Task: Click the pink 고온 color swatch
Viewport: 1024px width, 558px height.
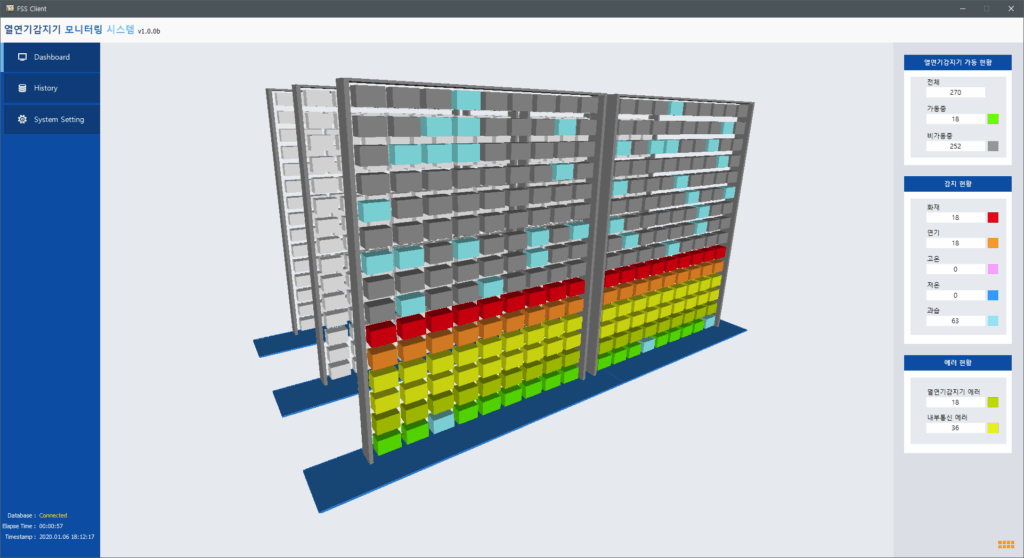Action: [x=993, y=269]
